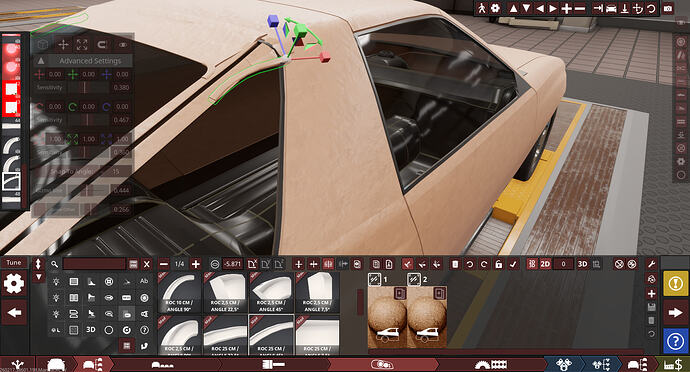The width and height of the screenshot is (690, 372).
Task: Decrease fixture page with minus beside 1/4
Action: point(164,264)
